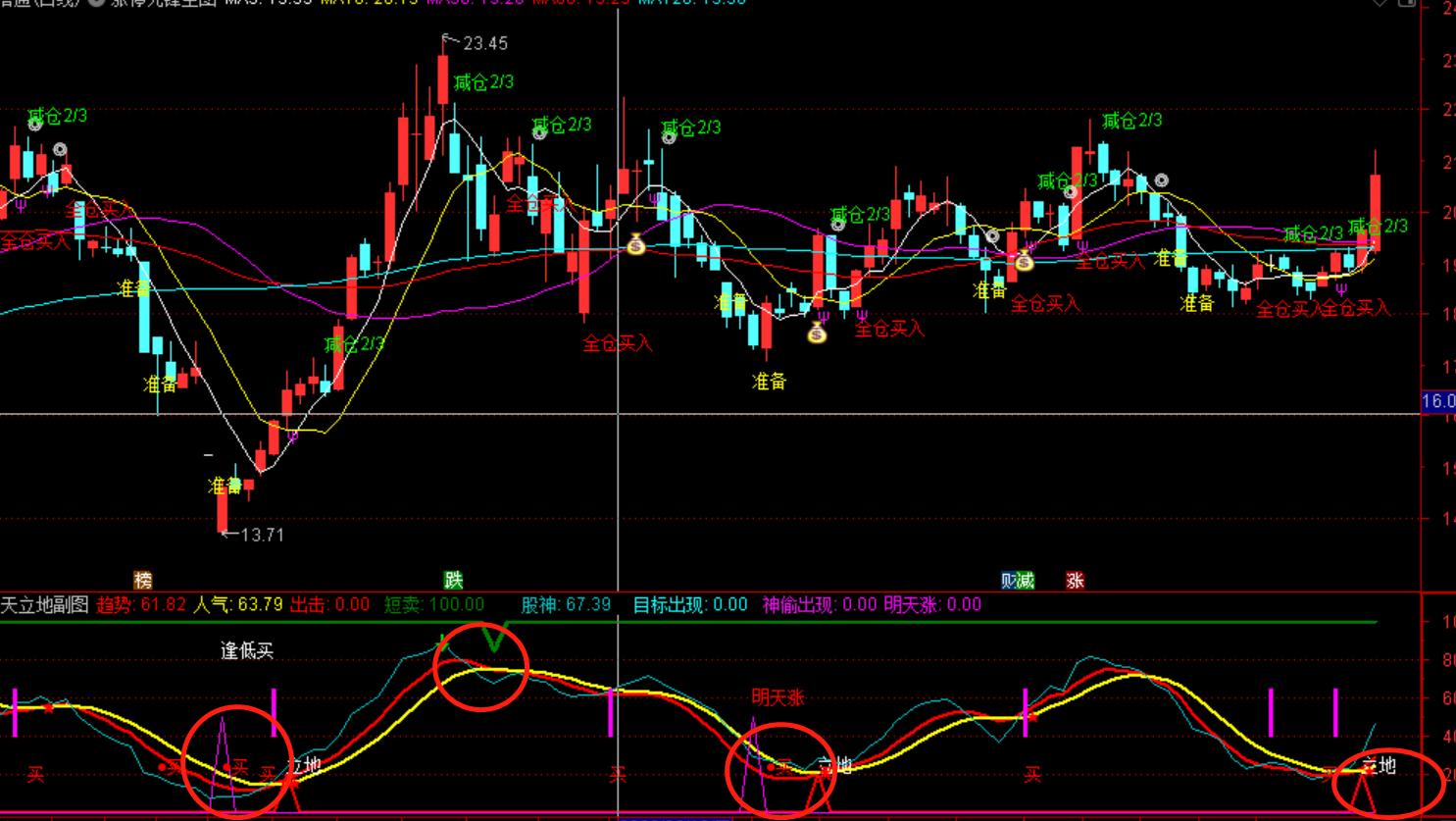1456x821 pixels.
Task: Open the red 涨 event marker
Action: (x=1076, y=581)
